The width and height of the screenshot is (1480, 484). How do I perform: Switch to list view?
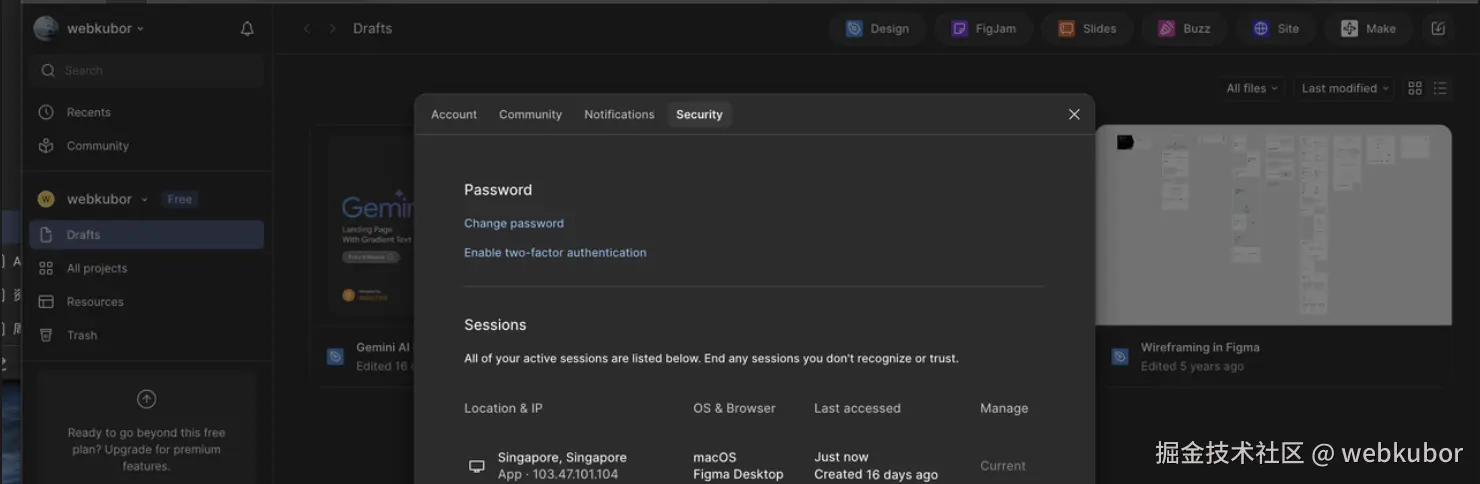coord(1440,88)
